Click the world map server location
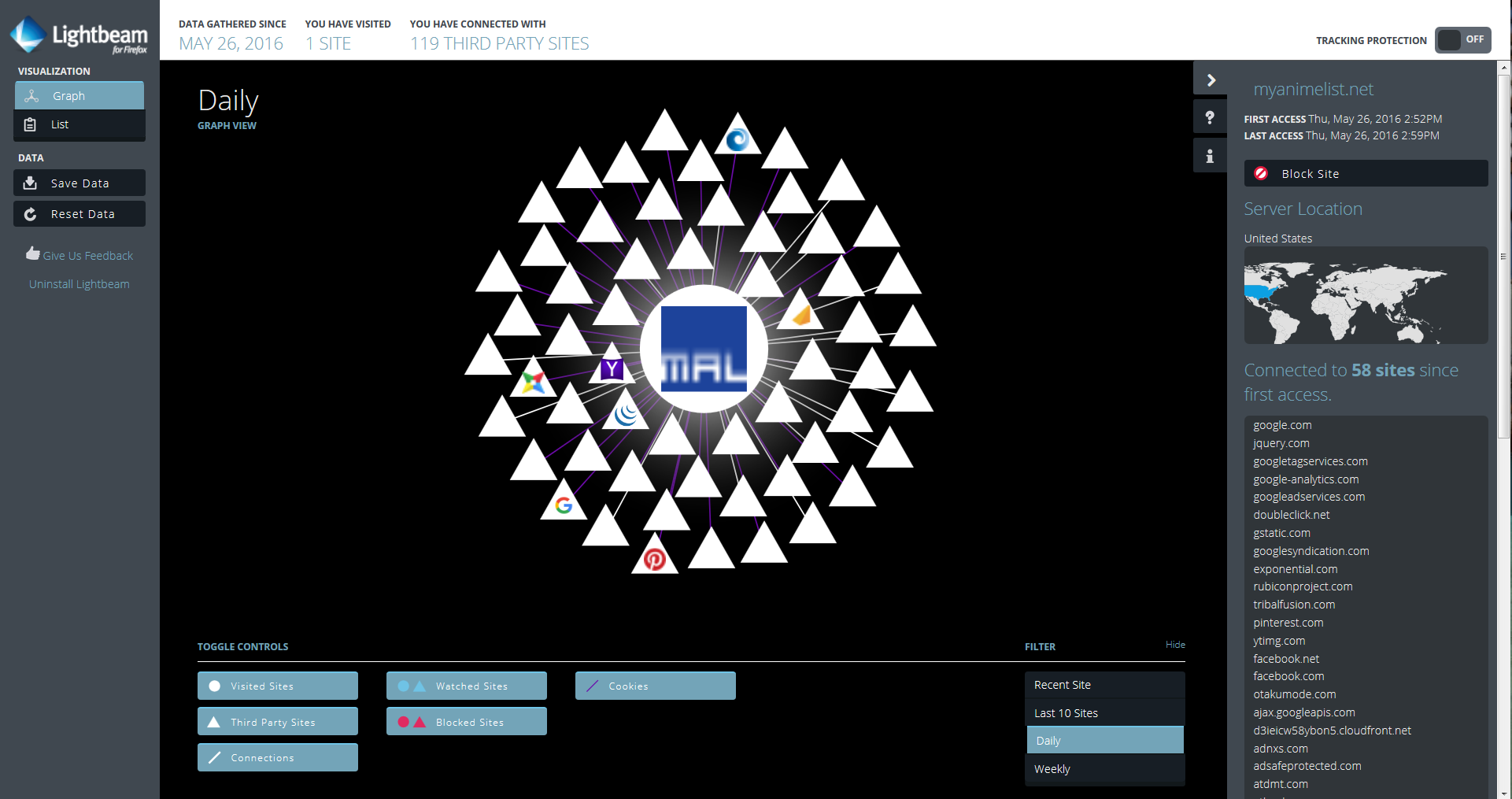 tap(1366, 296)
